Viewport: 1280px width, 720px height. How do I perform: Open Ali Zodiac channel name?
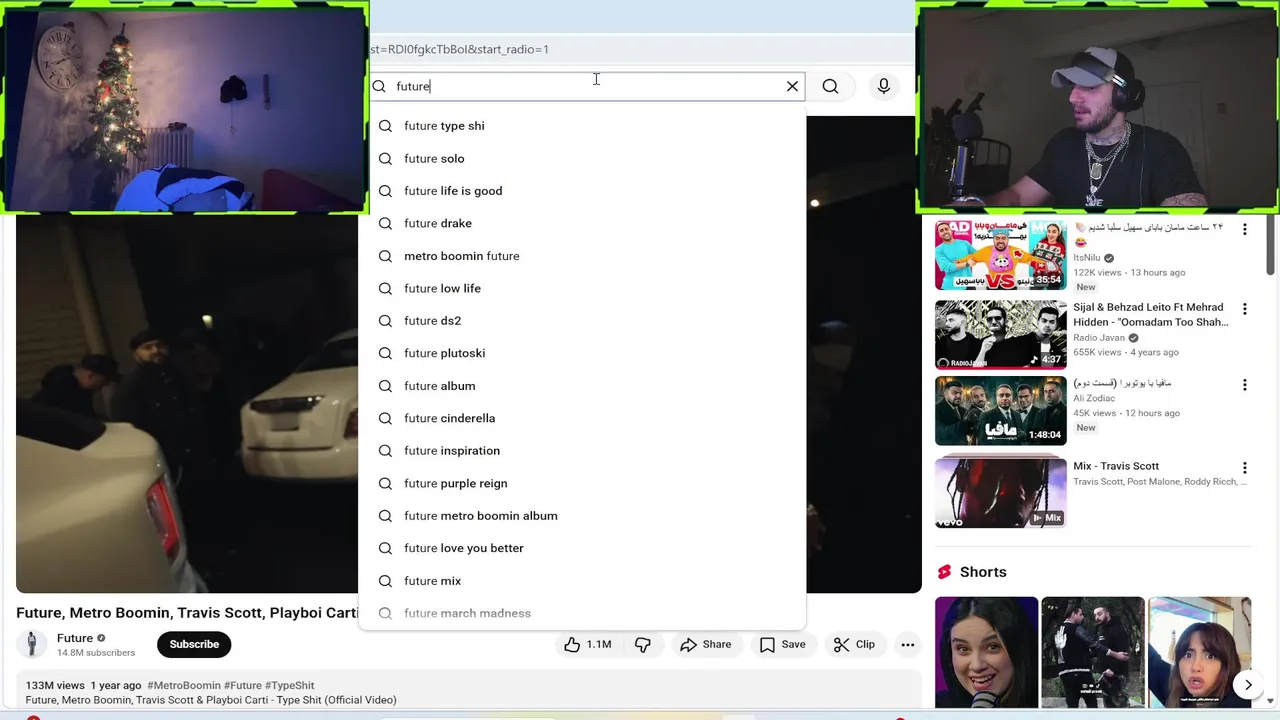point(1094,398)
